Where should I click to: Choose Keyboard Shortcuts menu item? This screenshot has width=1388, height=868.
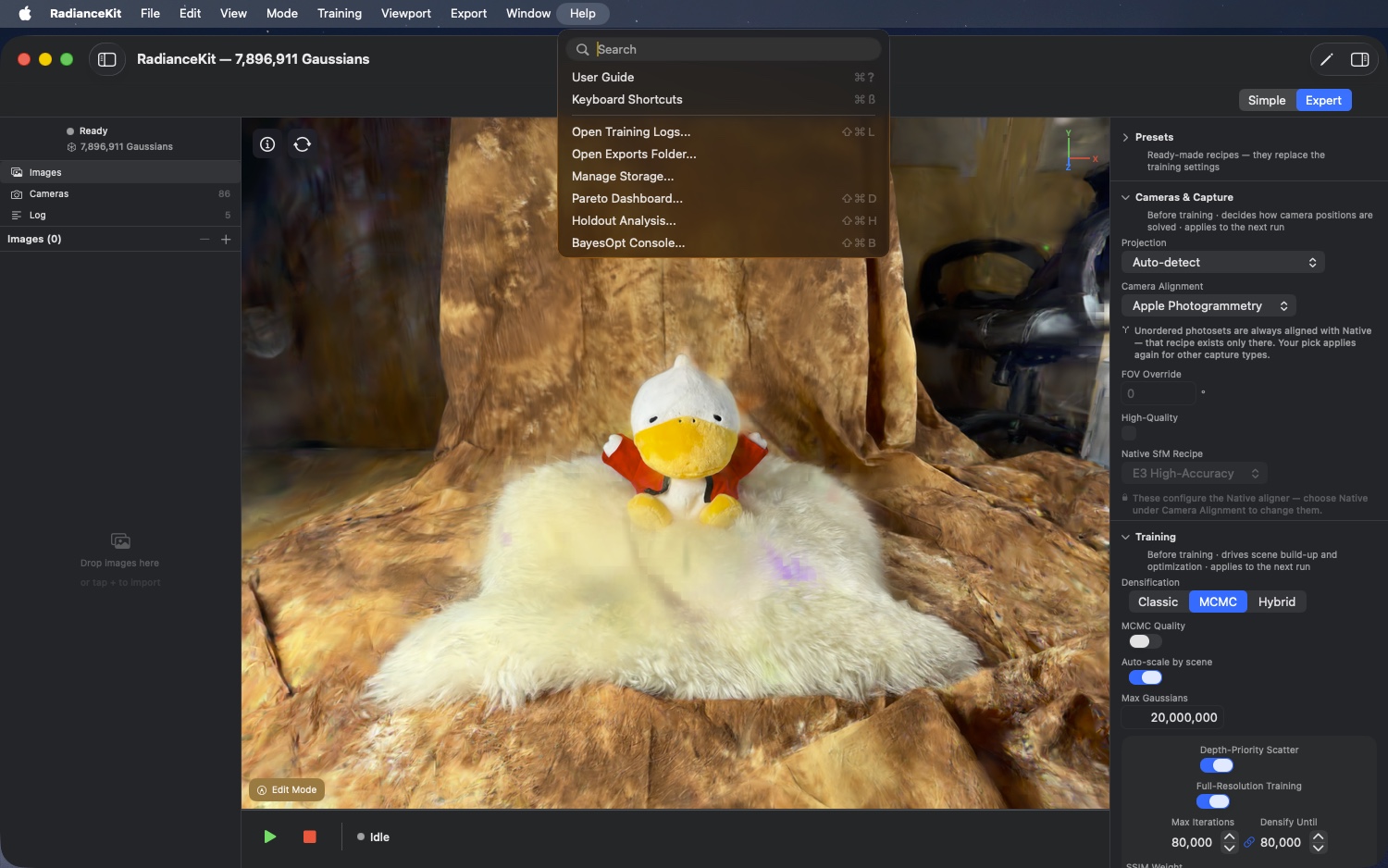724,100
